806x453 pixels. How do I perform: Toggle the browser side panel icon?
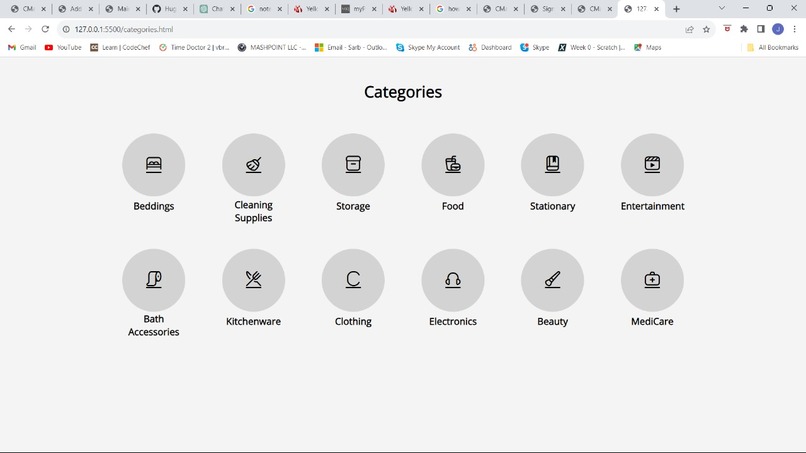point(761,29)
